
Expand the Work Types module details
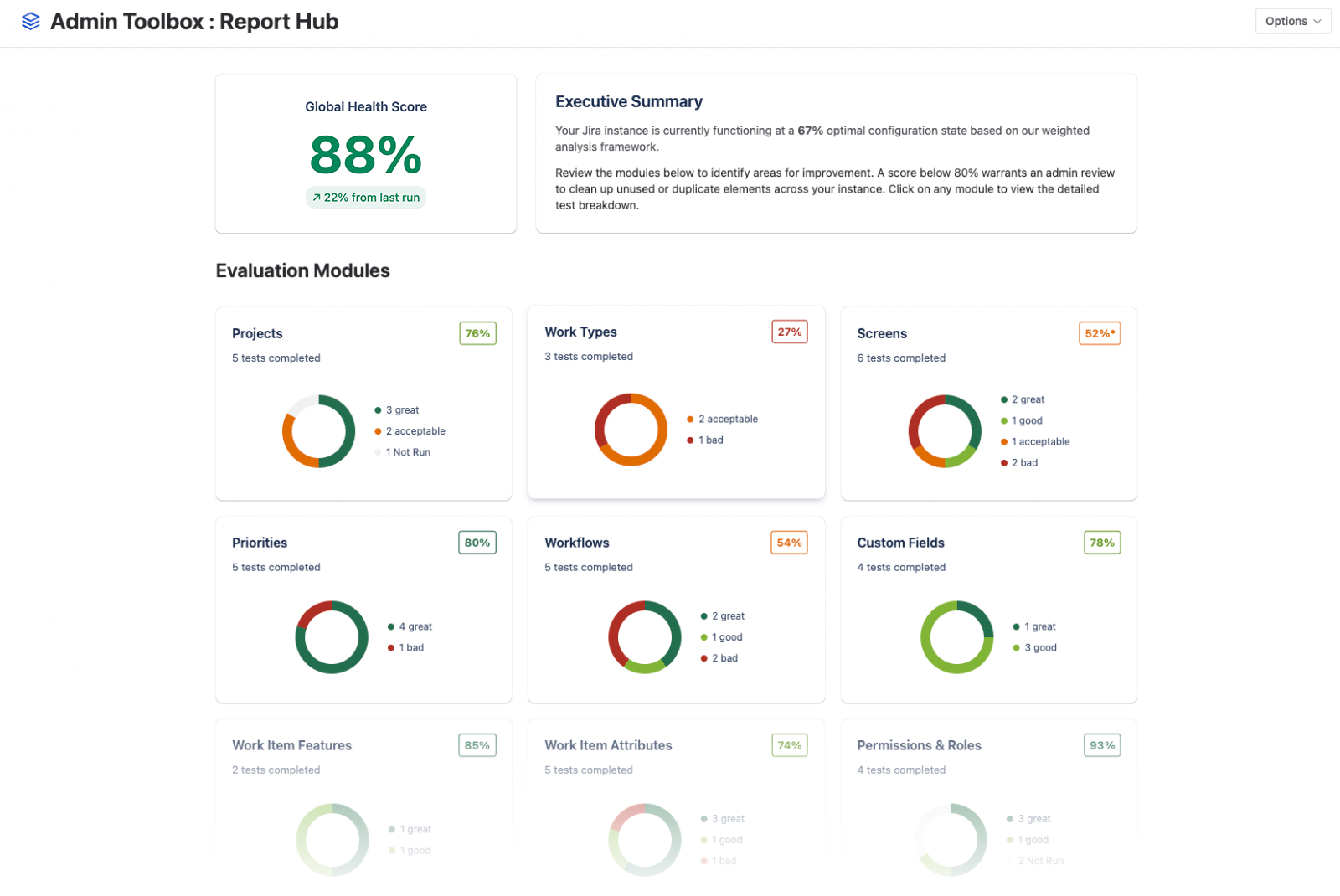(676, 403)
